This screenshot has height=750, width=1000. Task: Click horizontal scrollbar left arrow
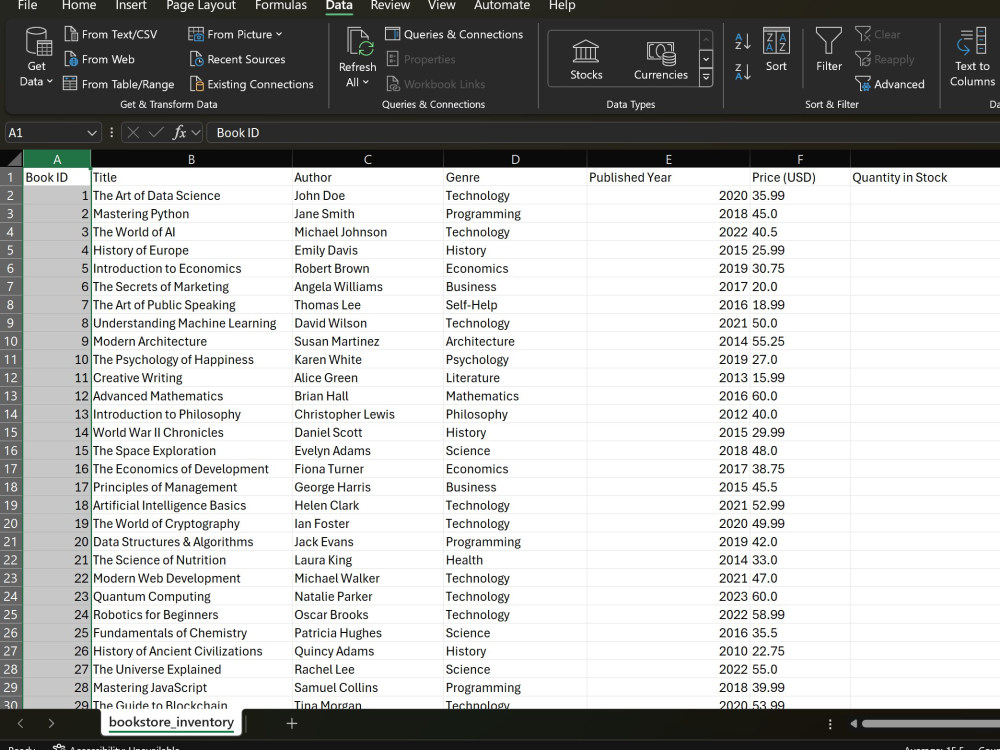pos(854,724)
